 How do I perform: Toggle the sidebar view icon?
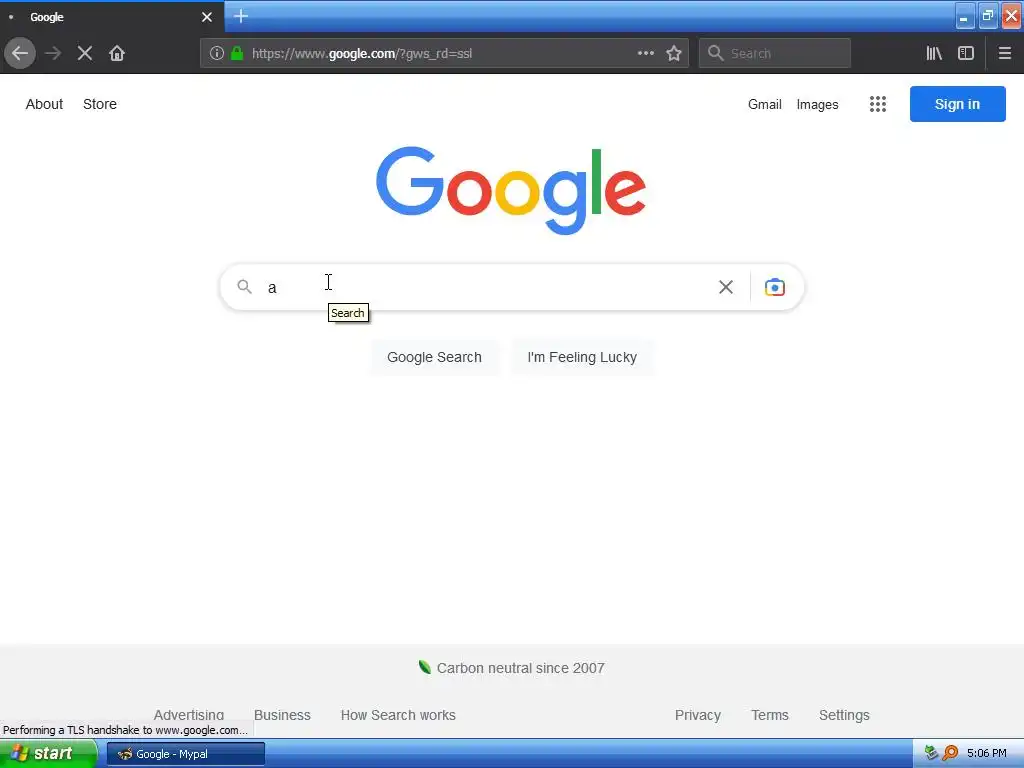tap(966, 53)
